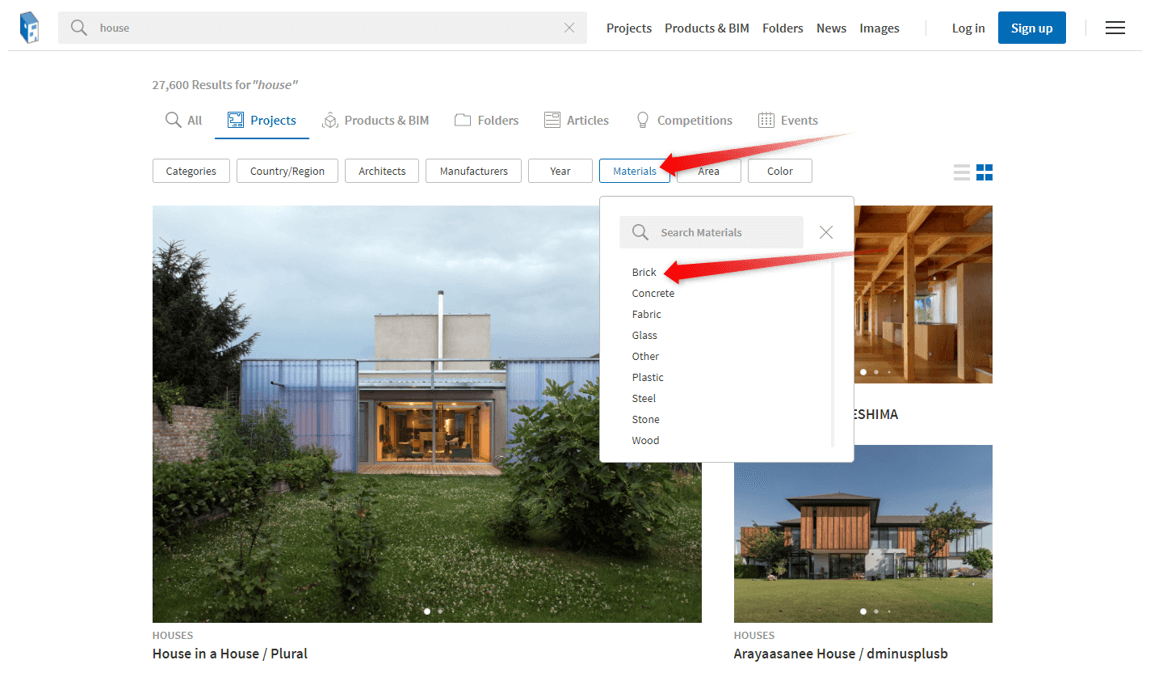This screenshot has height=681, width=1162.
Task: Expand the Year filter dropdown
Action: tap(560, 171)
